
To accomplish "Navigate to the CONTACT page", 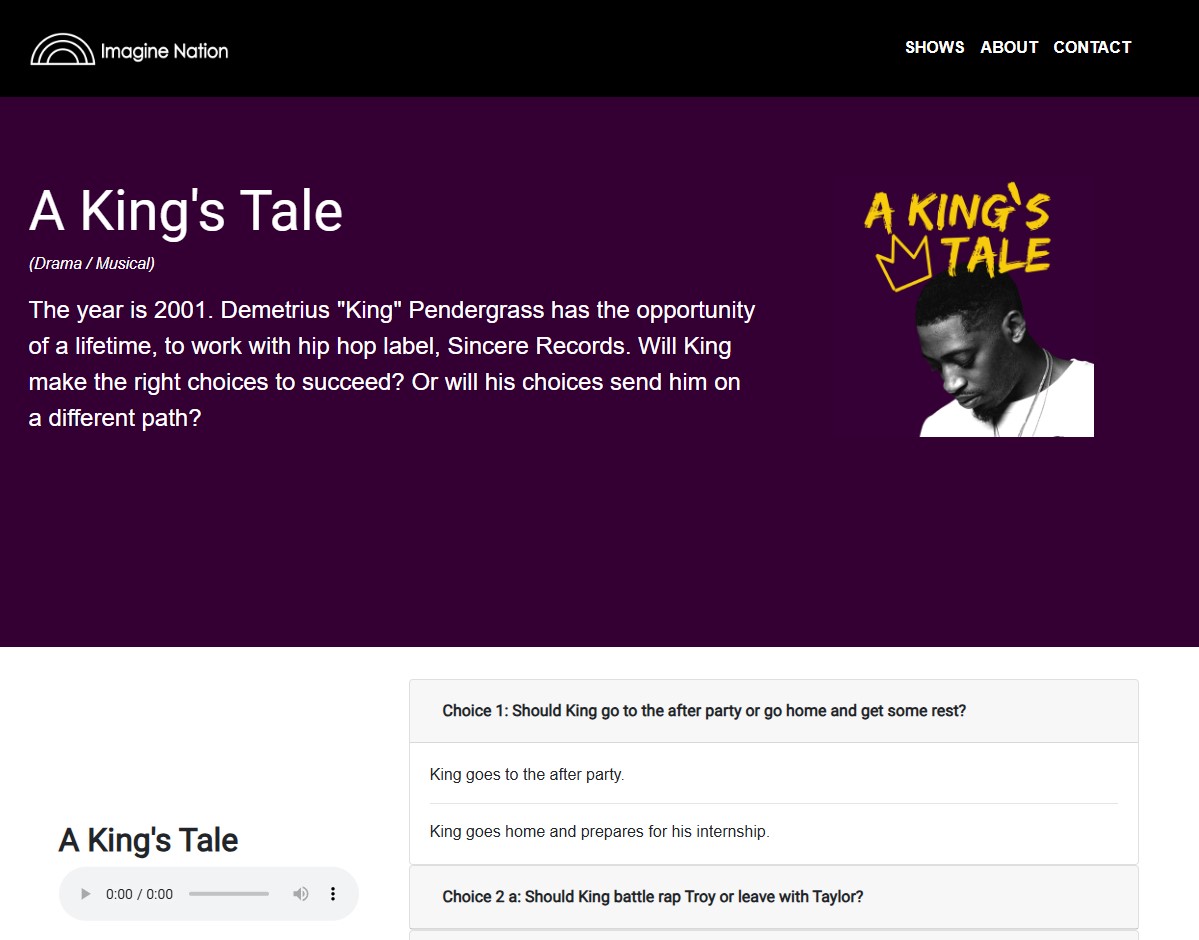I will (1092, 47).
